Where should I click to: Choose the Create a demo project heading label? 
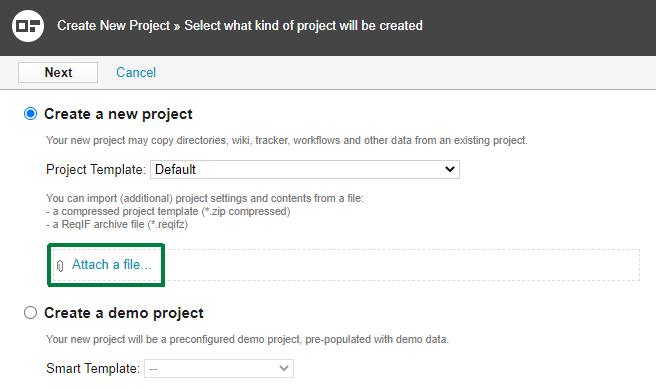124,313
